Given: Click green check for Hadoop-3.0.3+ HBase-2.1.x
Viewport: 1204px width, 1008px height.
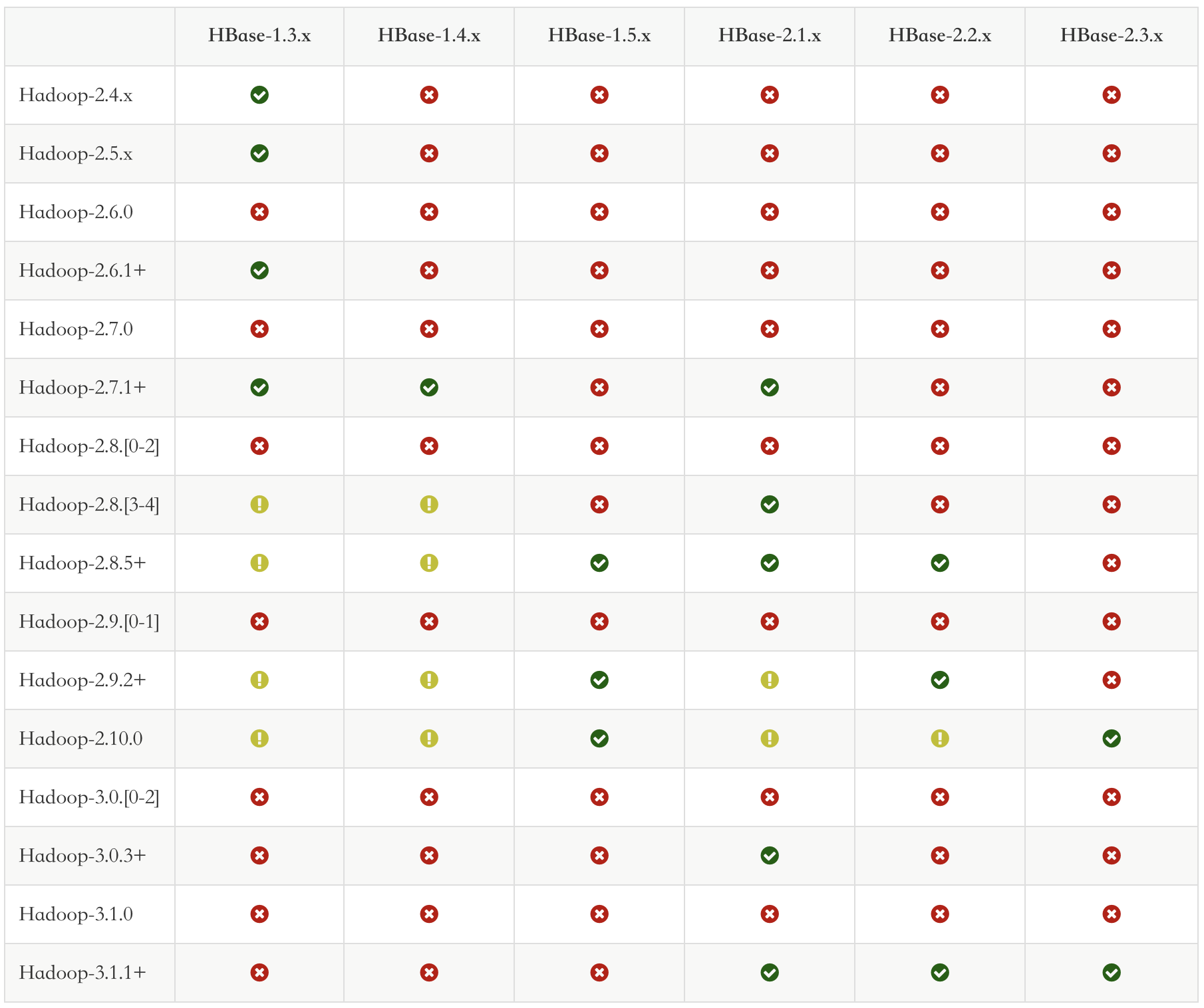Looking at the screenshot, I should [x=770, y=856].
